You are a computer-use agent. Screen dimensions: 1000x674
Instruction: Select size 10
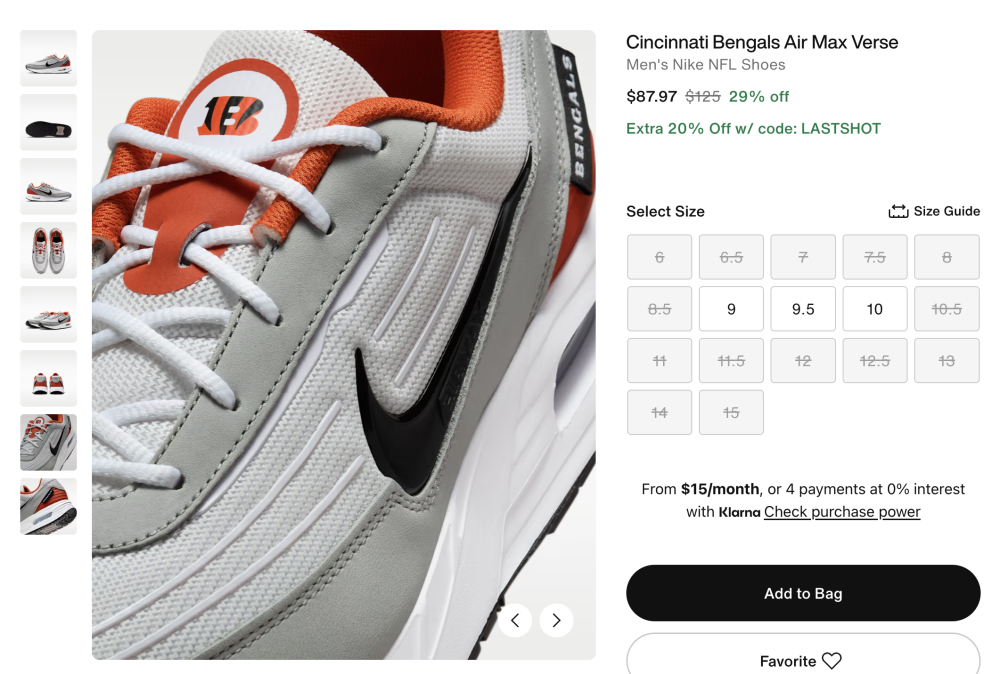coord(874,309)
